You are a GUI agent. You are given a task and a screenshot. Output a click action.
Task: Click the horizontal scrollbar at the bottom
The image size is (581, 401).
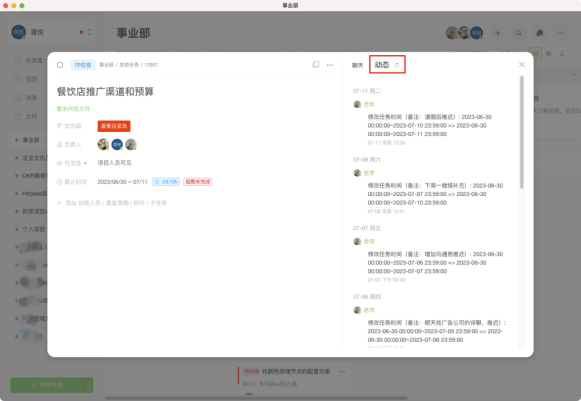(x=256, y=398)
